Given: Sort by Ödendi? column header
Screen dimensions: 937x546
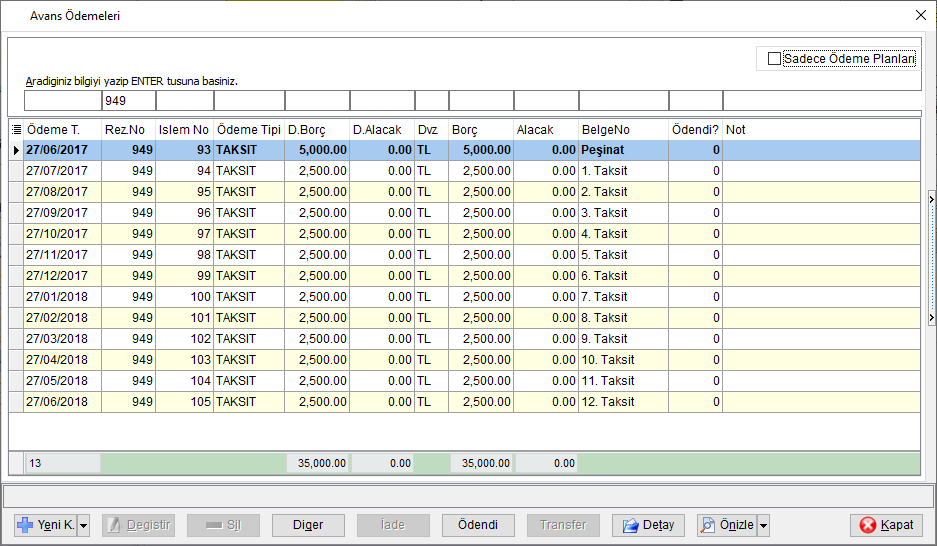Looking at the screenshot, I should point(696,130).
